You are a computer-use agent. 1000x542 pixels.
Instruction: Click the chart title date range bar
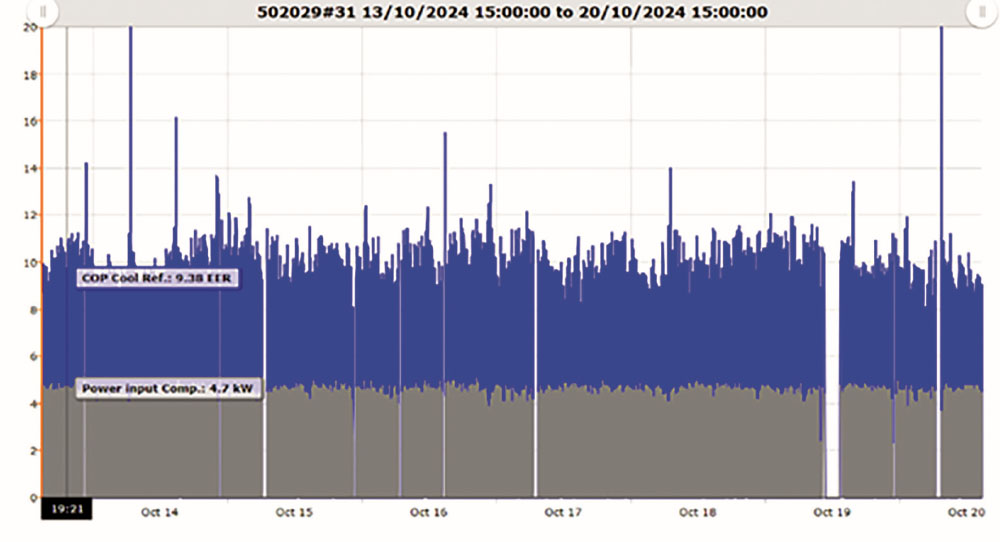511,12
